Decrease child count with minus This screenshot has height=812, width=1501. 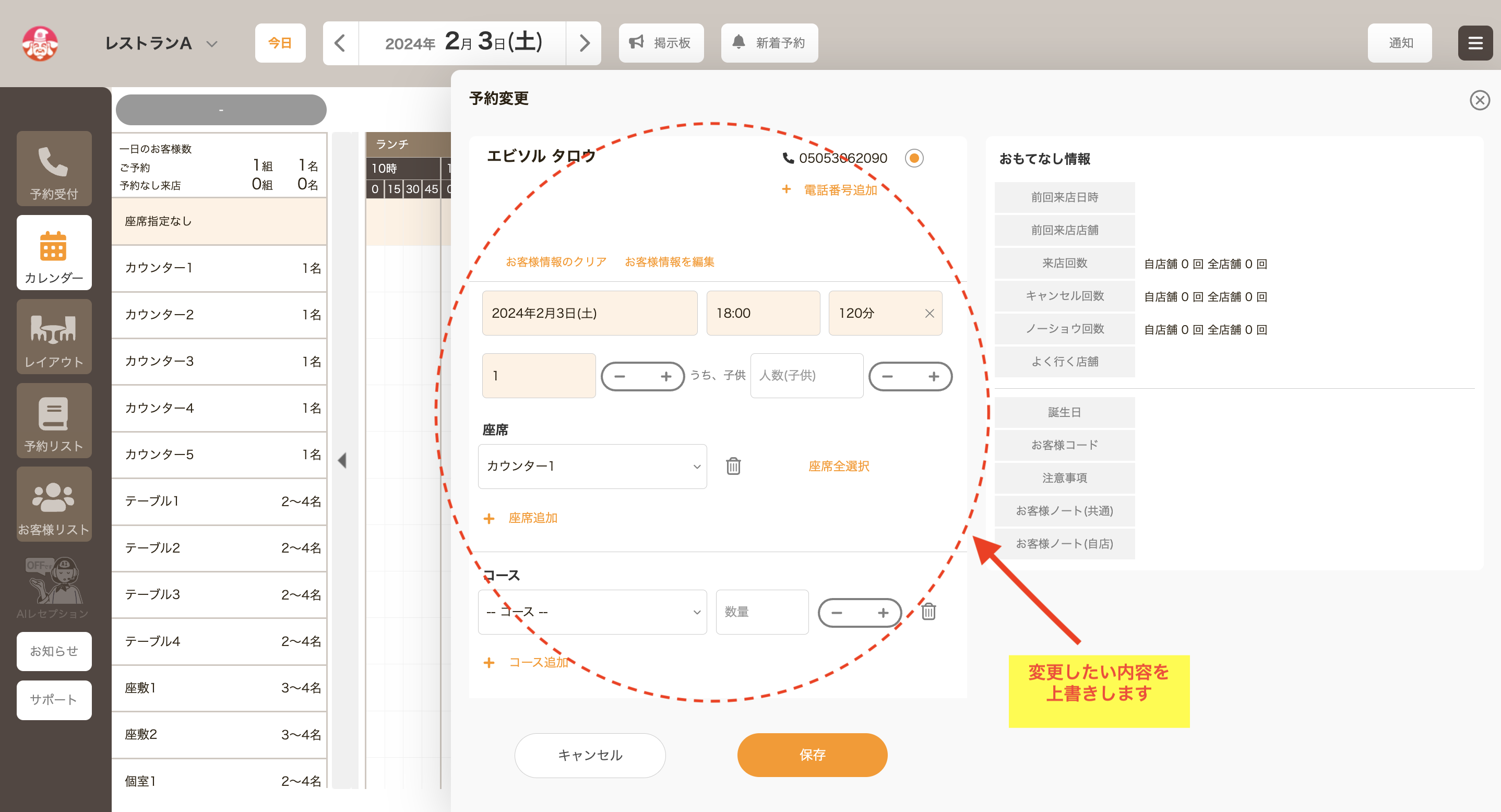887,376
